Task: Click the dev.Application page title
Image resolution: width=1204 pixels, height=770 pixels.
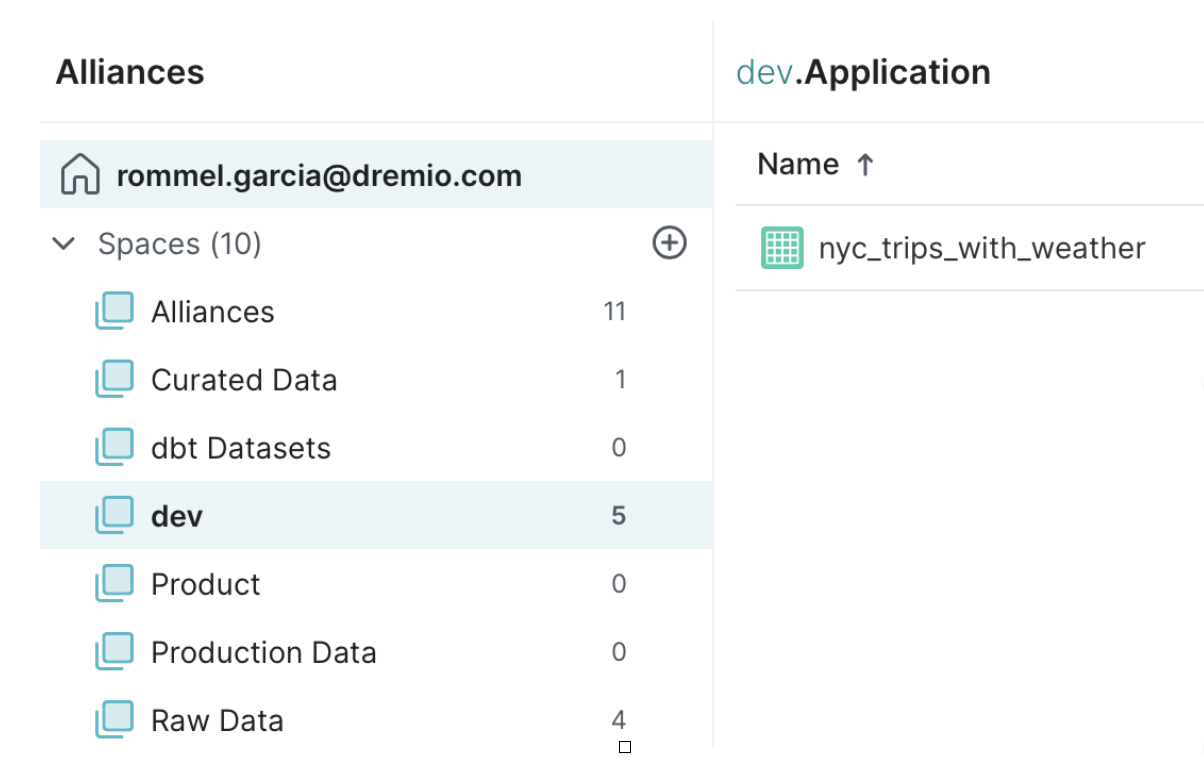Action: 863,71
